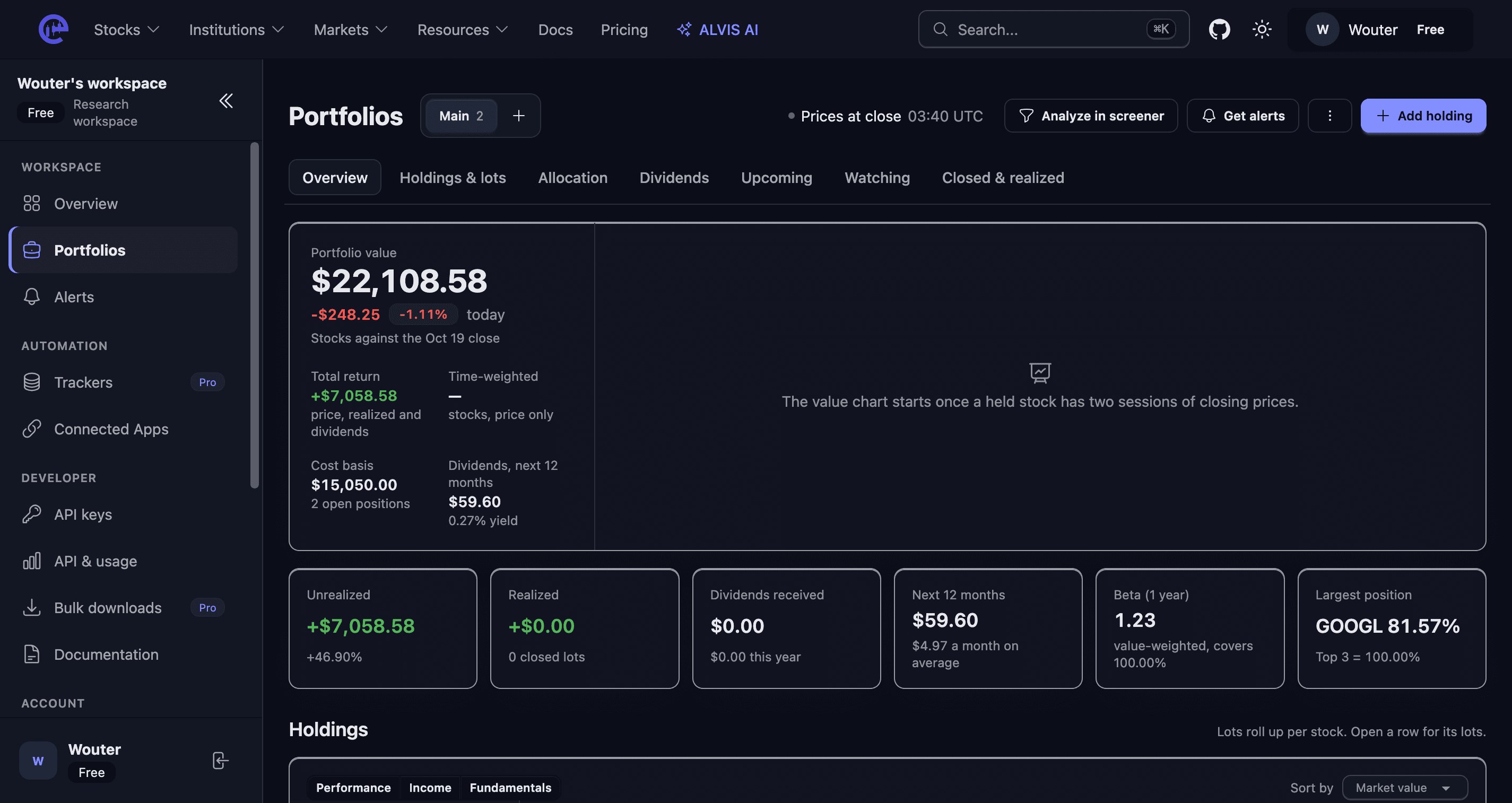Image resolution: width=1512 pixels, height=803 pixels.
Task: Open the Wouter Free account menu
Action: (x=1380, y=29)
